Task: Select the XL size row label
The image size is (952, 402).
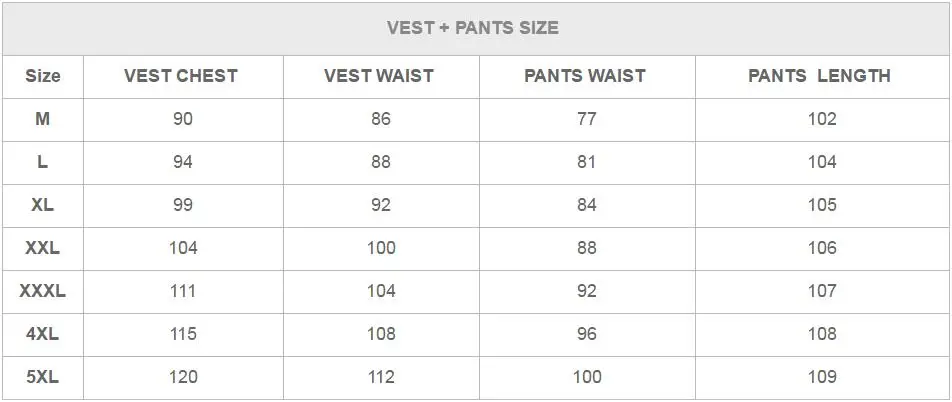Action: (42, 205)
